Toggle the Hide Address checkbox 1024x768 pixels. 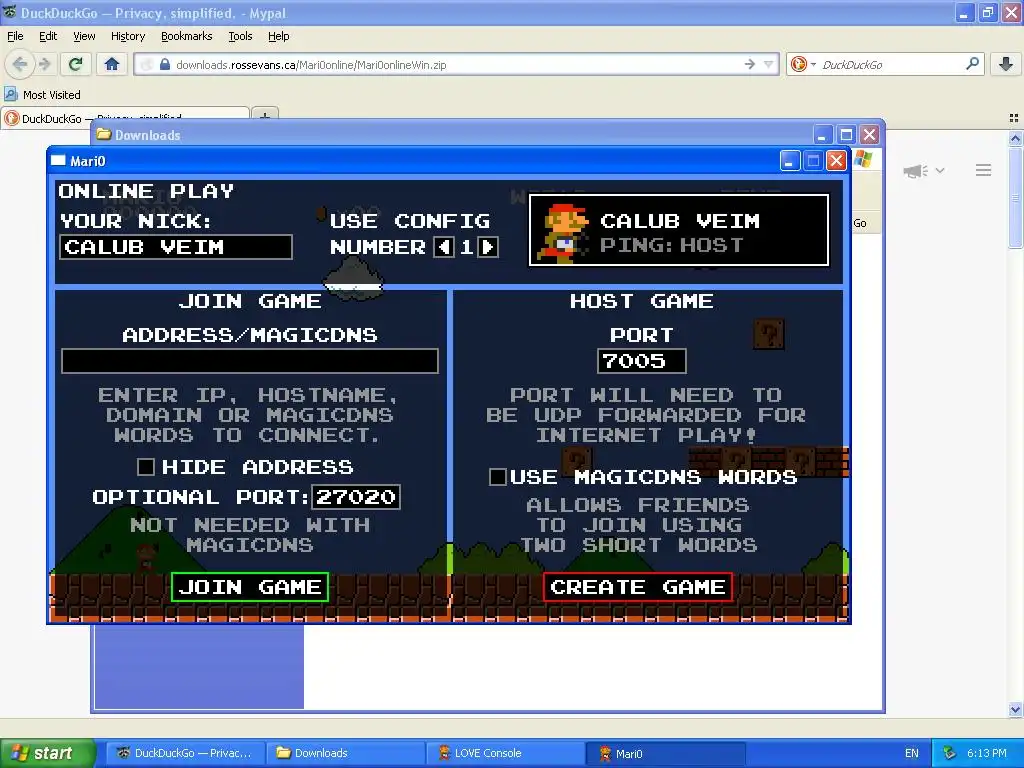146,467
